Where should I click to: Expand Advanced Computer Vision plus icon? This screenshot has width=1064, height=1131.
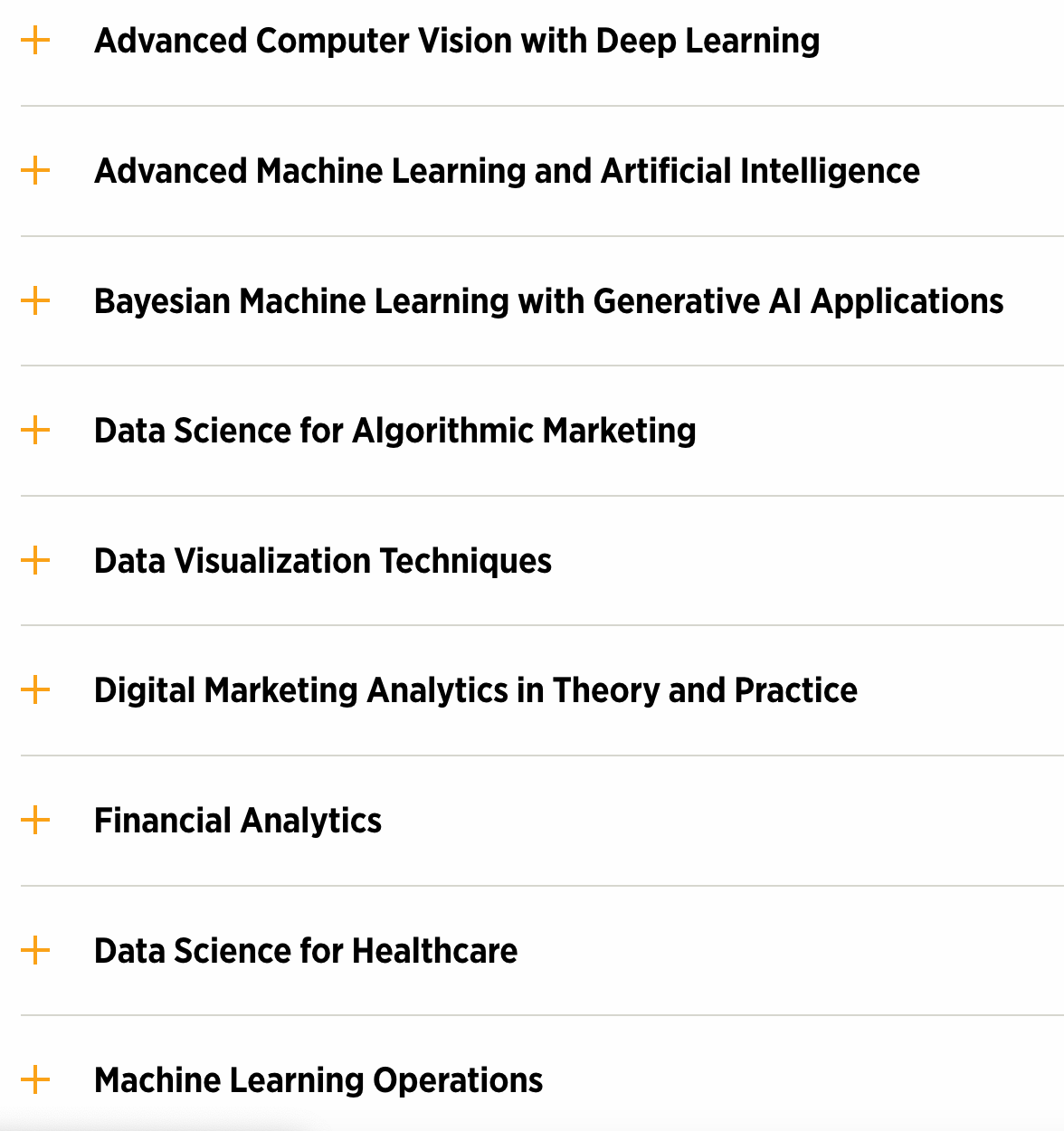[35, 41]
